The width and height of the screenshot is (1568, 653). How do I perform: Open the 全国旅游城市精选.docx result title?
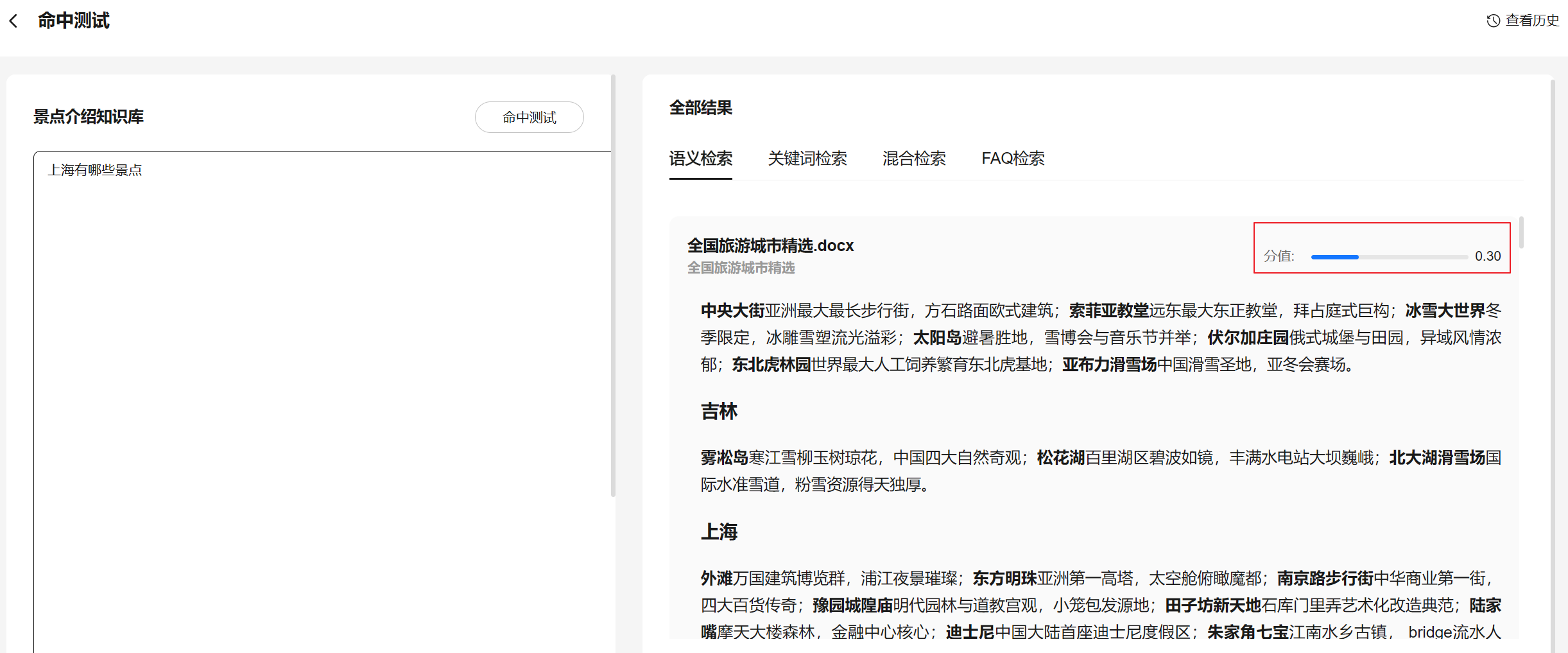click(770, 245)
